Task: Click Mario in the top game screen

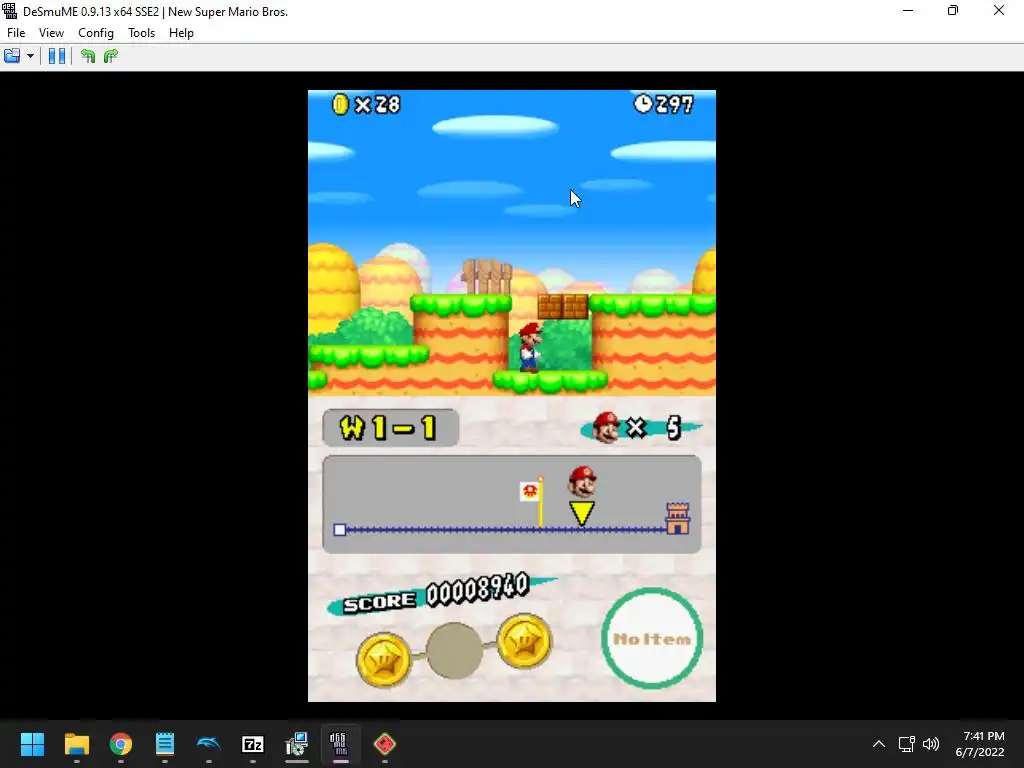Action: [530, 347]
